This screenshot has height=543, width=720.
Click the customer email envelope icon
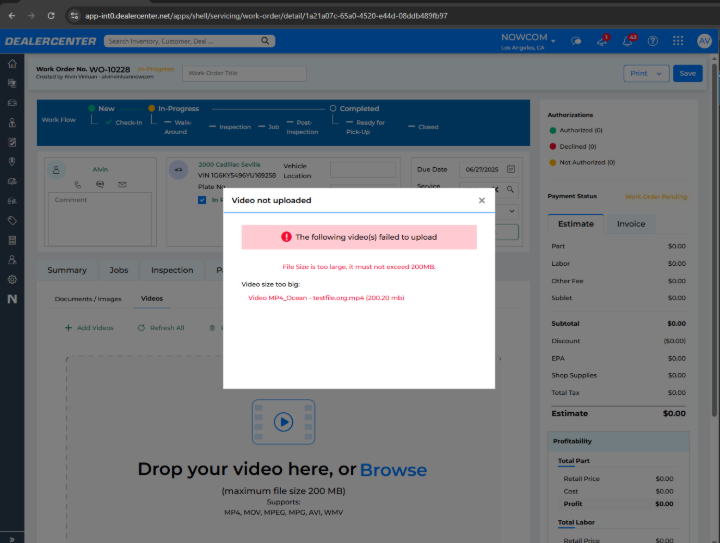tap(122, 185)
